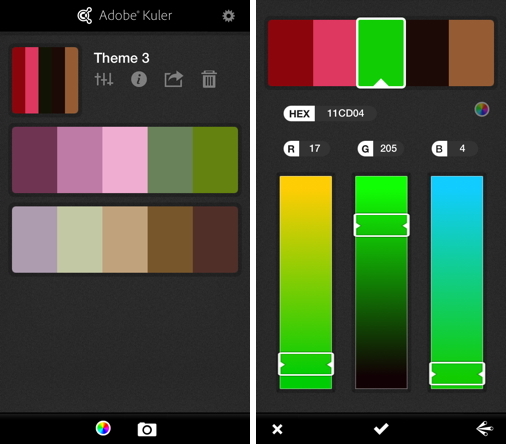Edit the green value 205

click(x=388, y=149)
